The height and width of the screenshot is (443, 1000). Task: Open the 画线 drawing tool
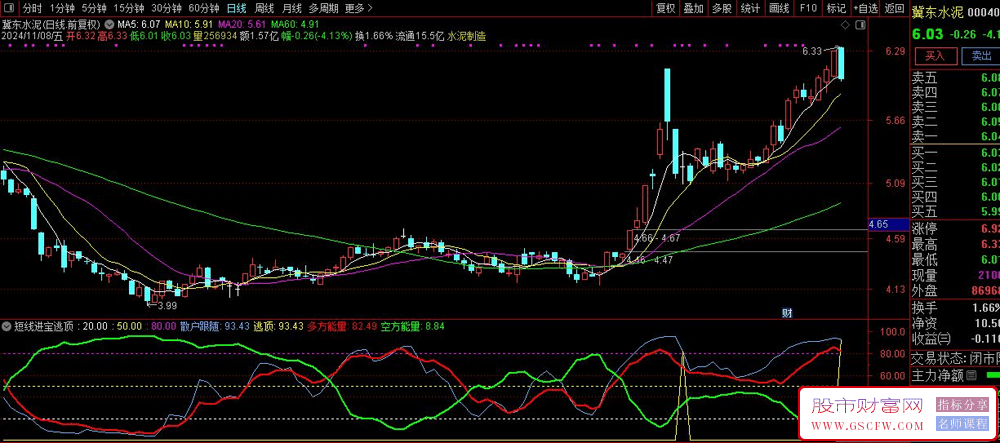pos(780,8)
